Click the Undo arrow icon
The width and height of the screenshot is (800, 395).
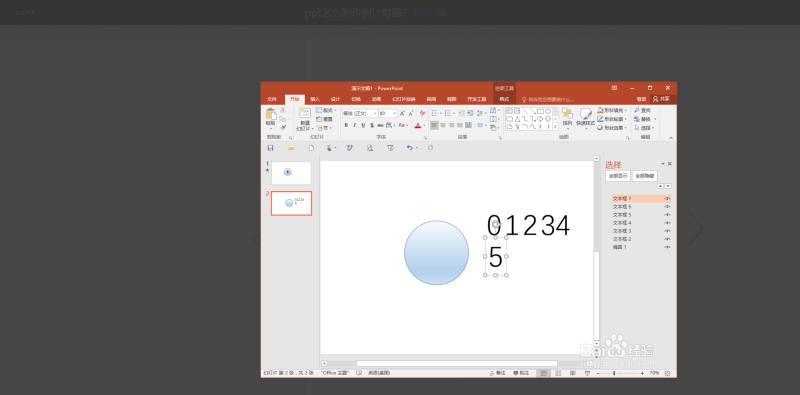(409, 148)
